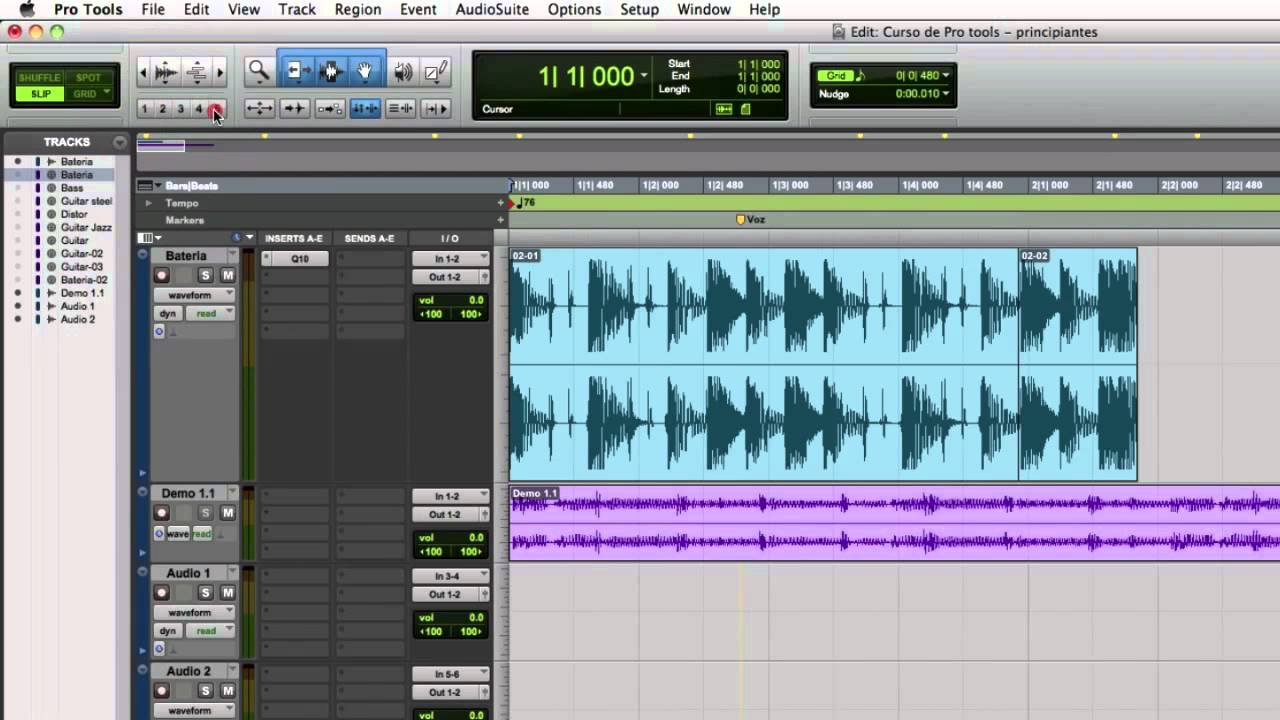Click Bateria track view toggle circle icon
This screenshot has height=720, width=1280.
[x=142, y=256]
